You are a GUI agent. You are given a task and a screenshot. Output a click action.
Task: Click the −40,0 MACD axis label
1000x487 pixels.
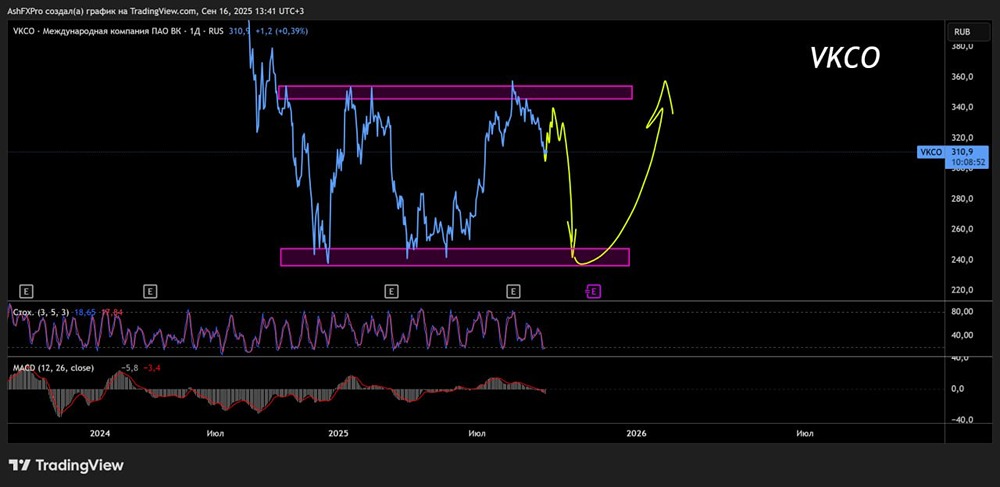[x=962, y=420]
